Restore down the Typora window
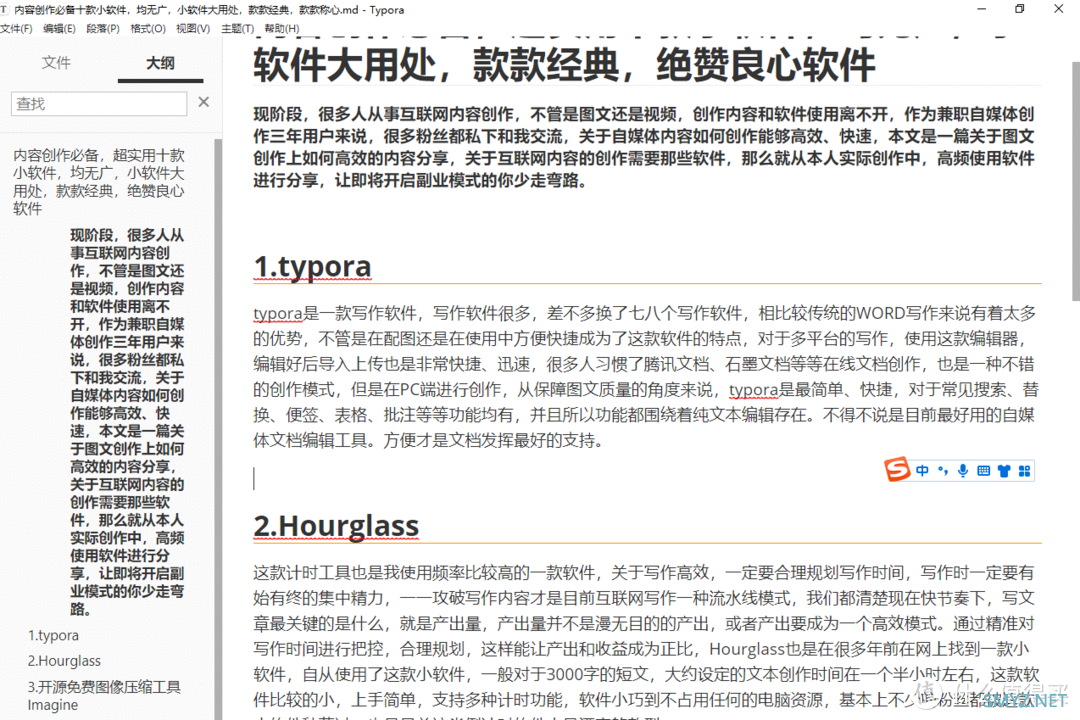Screen dimensions: 1080x720 pyautogui.click(x=1020, y=9)
